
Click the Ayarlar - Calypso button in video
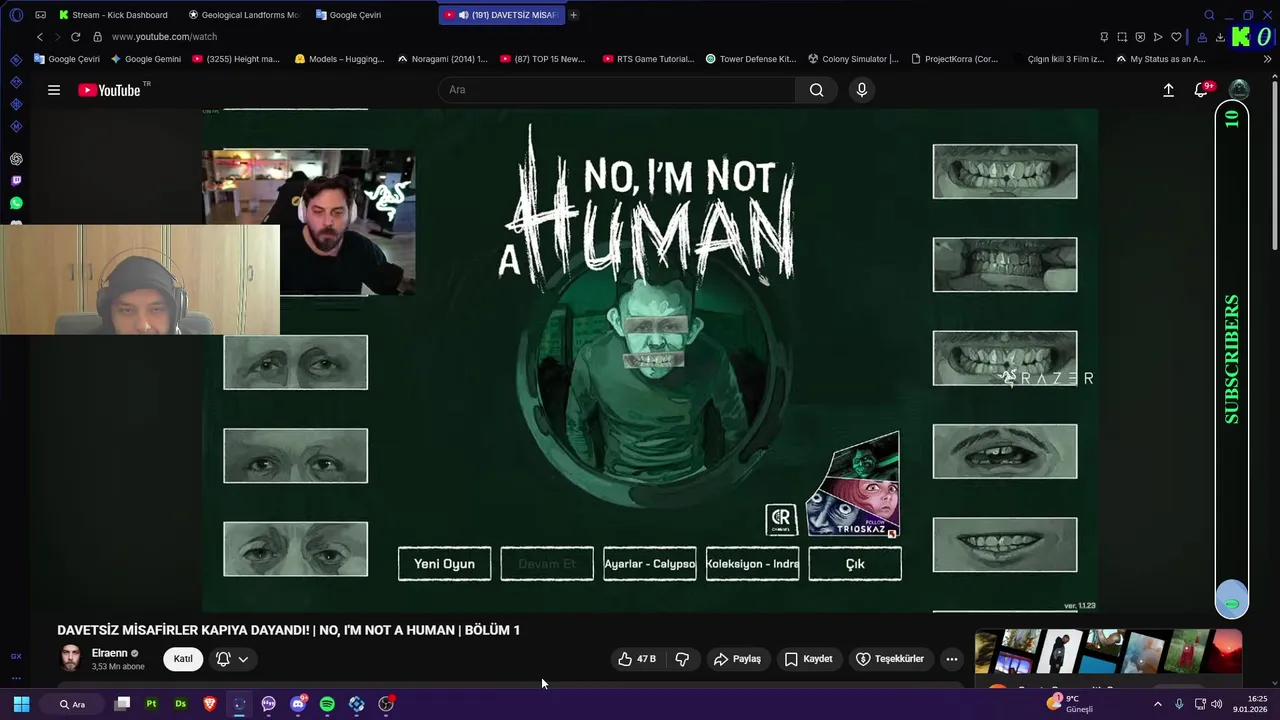(x=650, y=564)
